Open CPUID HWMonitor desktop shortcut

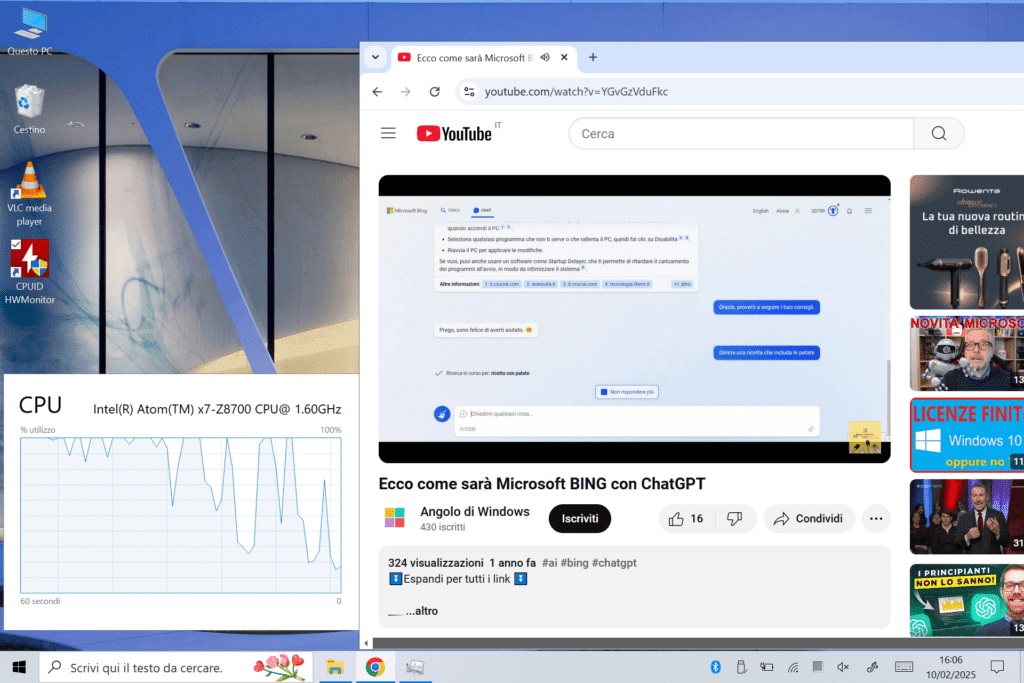[30, 272]
